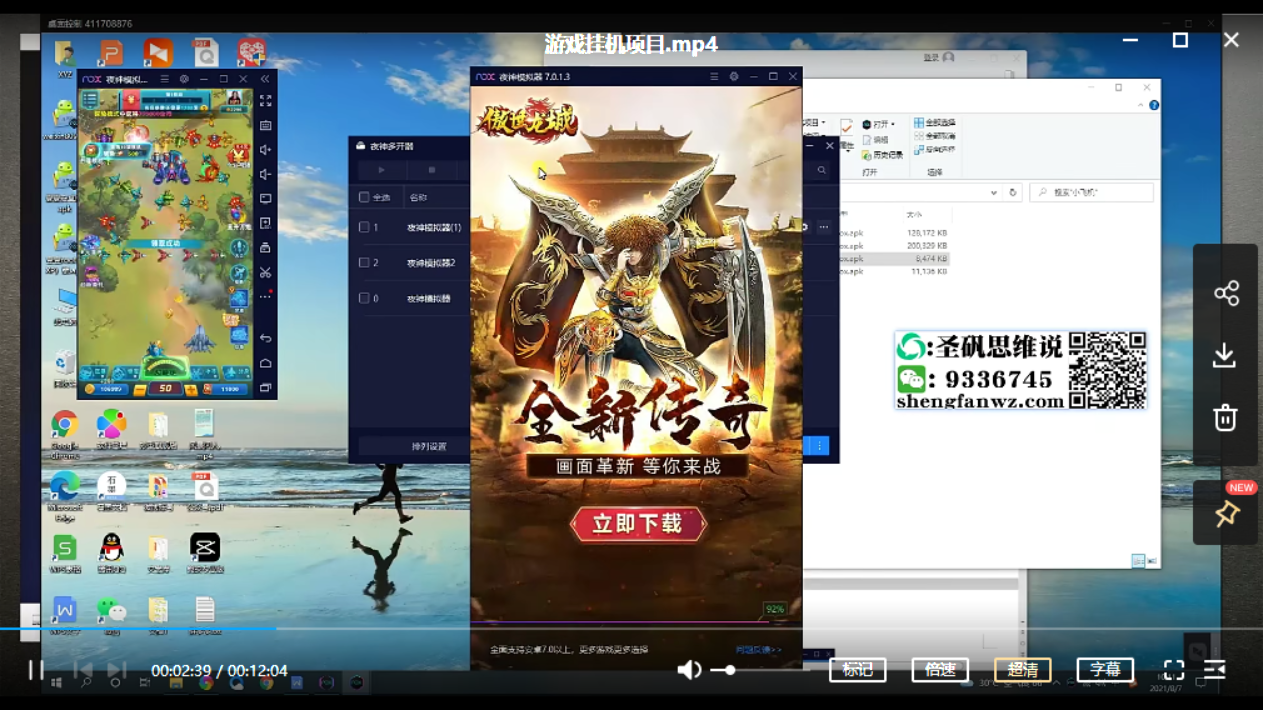Open menu of the Nox 7.0.1.3 emulator
Screen dimensions: 1263x710
click(714, 77)
